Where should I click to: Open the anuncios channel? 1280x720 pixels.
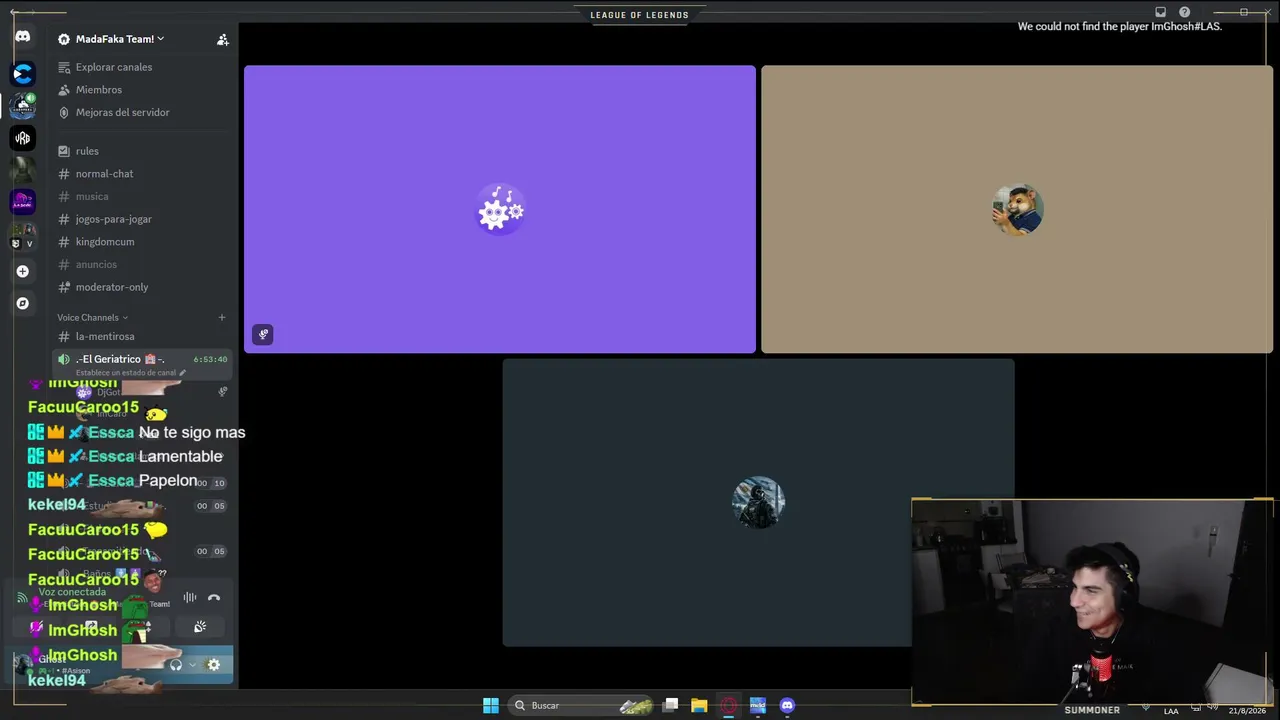(96, 264)
